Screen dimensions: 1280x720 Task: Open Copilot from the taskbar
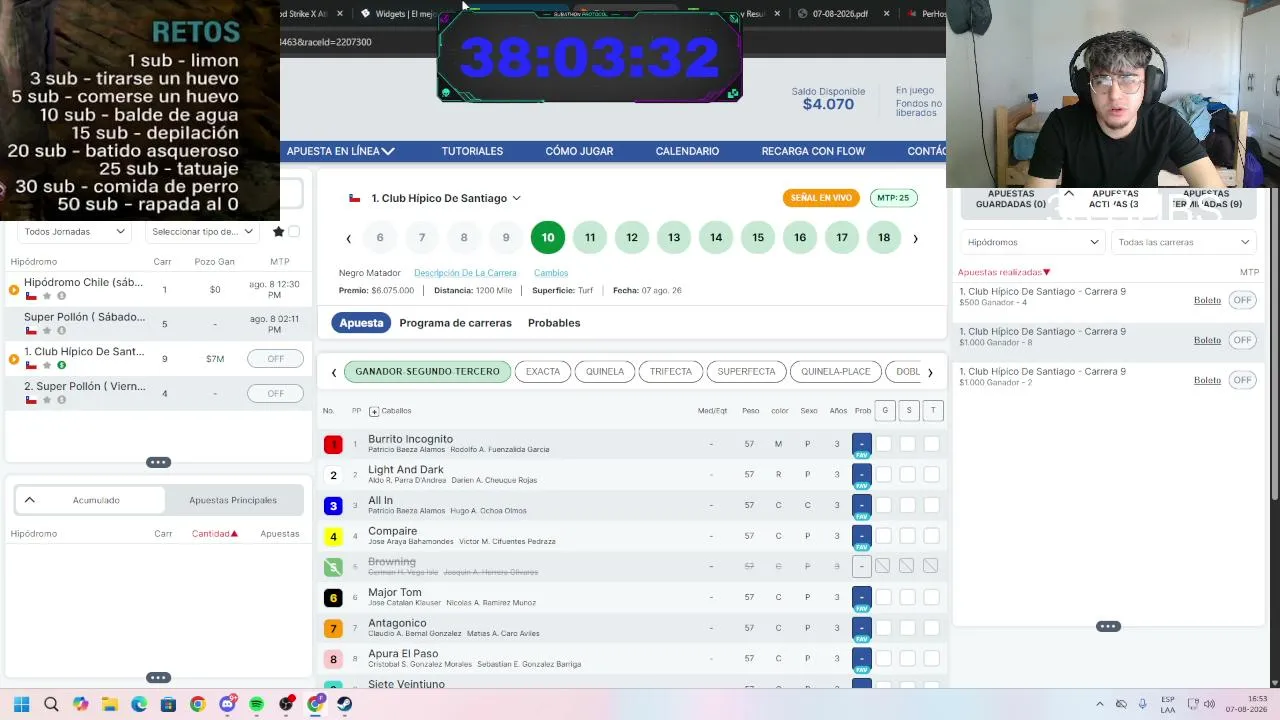click(80, 704)
